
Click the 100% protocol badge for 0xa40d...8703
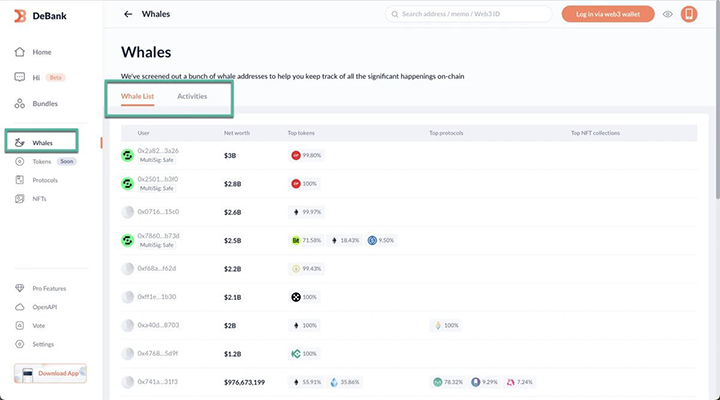(x=446, y=325)
